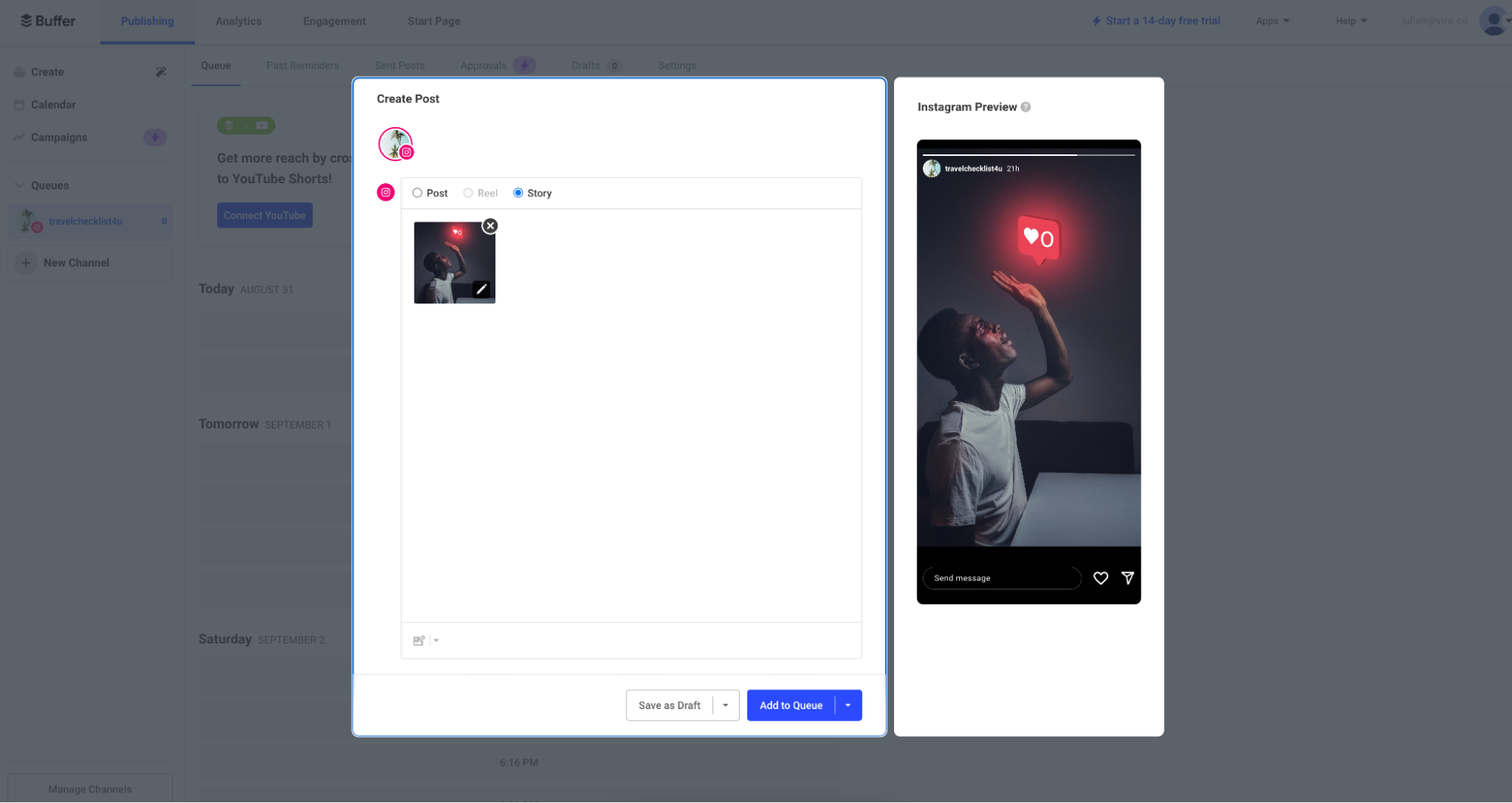
Task: Expand Save as Draft options arrow
Action: tap(725, 705)
